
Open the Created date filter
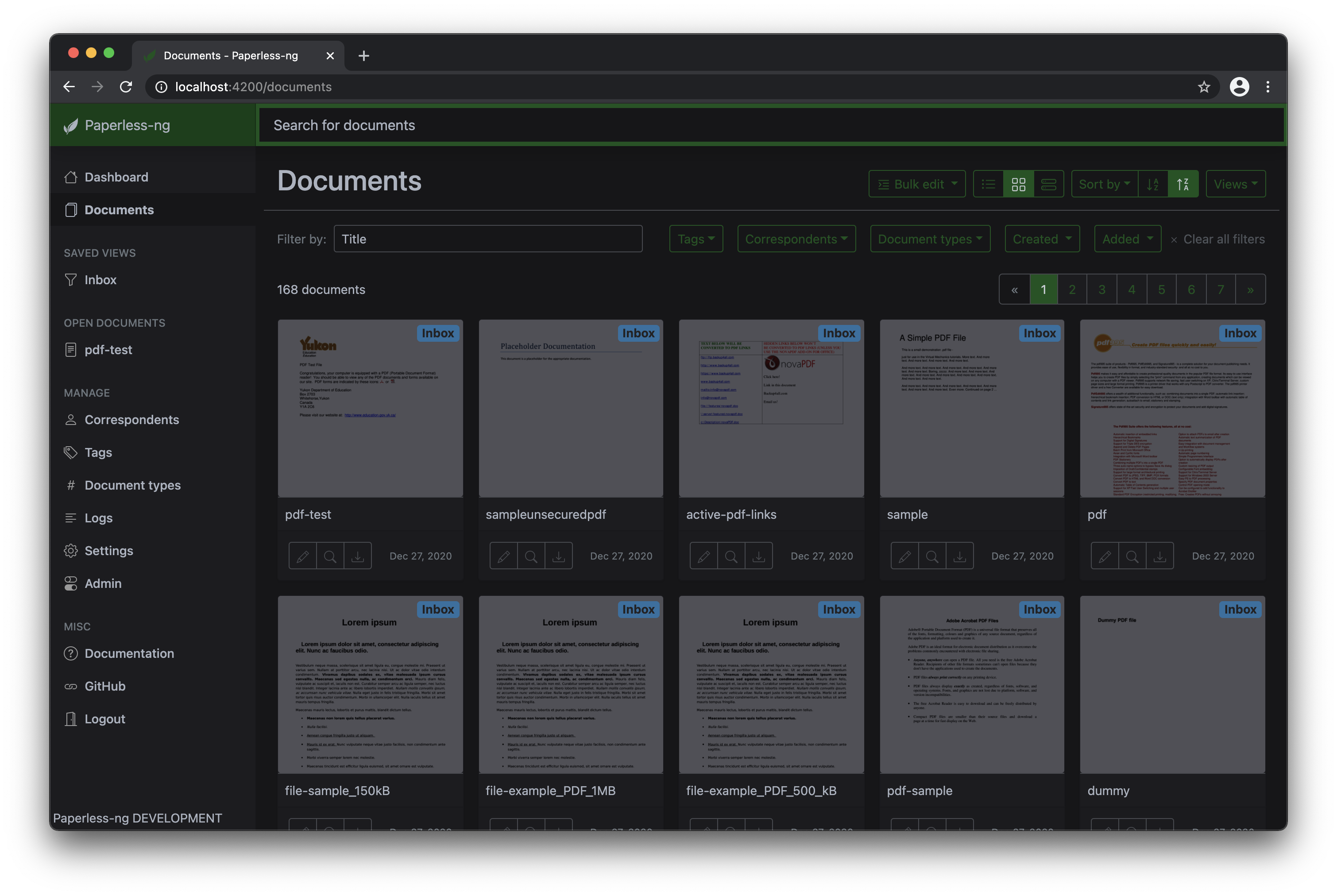(1042, 238)
